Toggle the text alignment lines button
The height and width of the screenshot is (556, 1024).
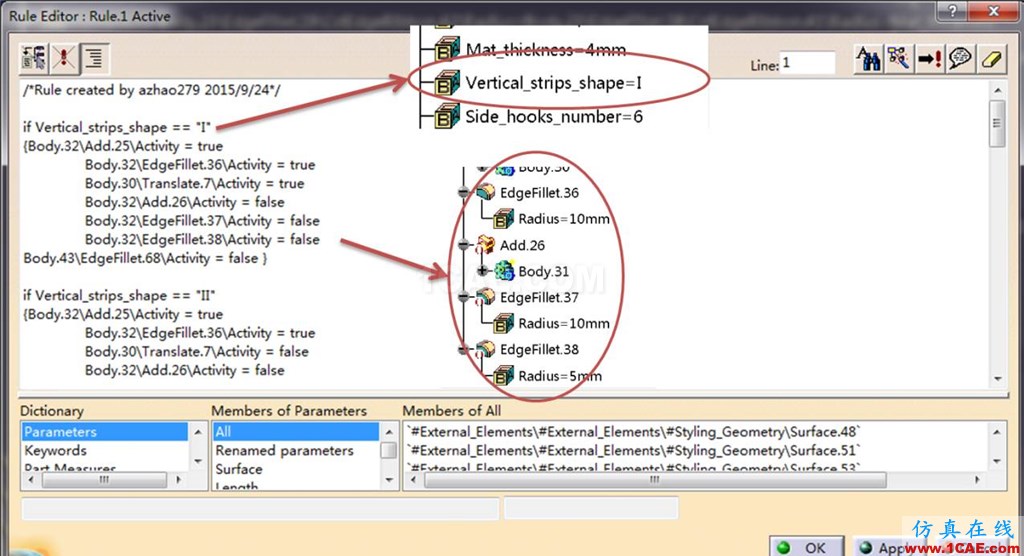click(95, 58)
